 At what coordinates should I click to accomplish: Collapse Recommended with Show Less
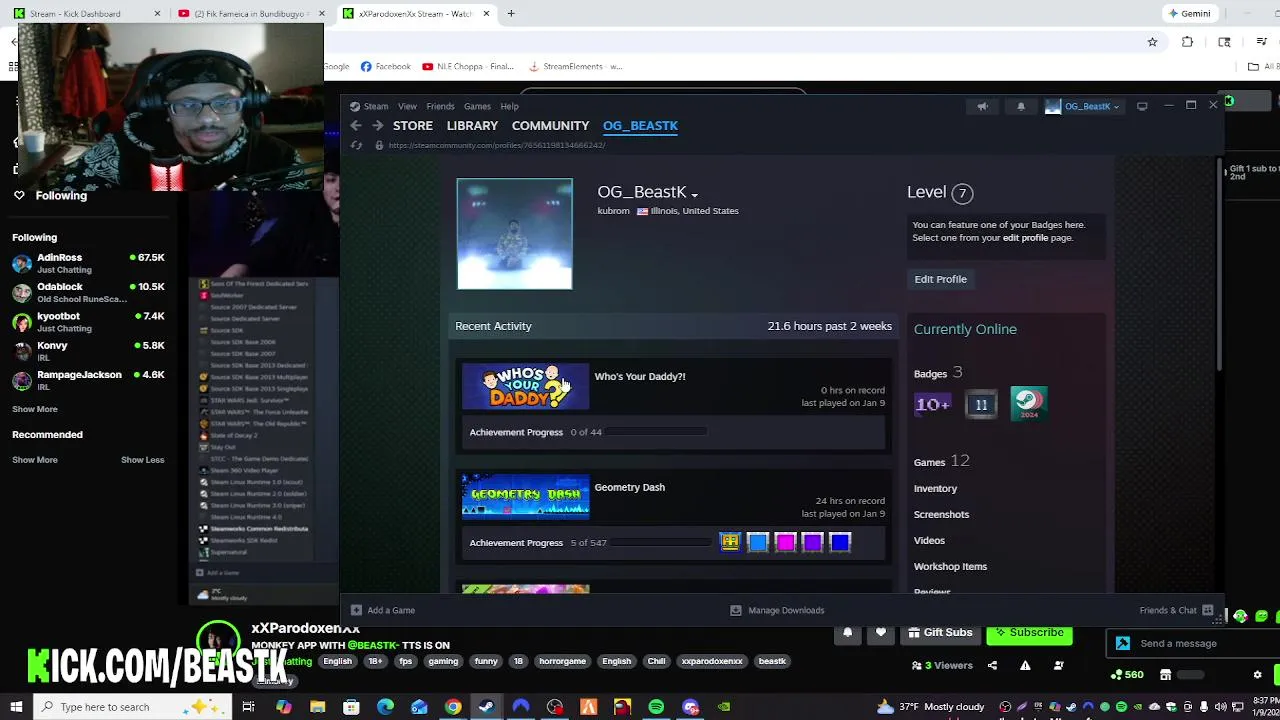(x=142, y=460)
